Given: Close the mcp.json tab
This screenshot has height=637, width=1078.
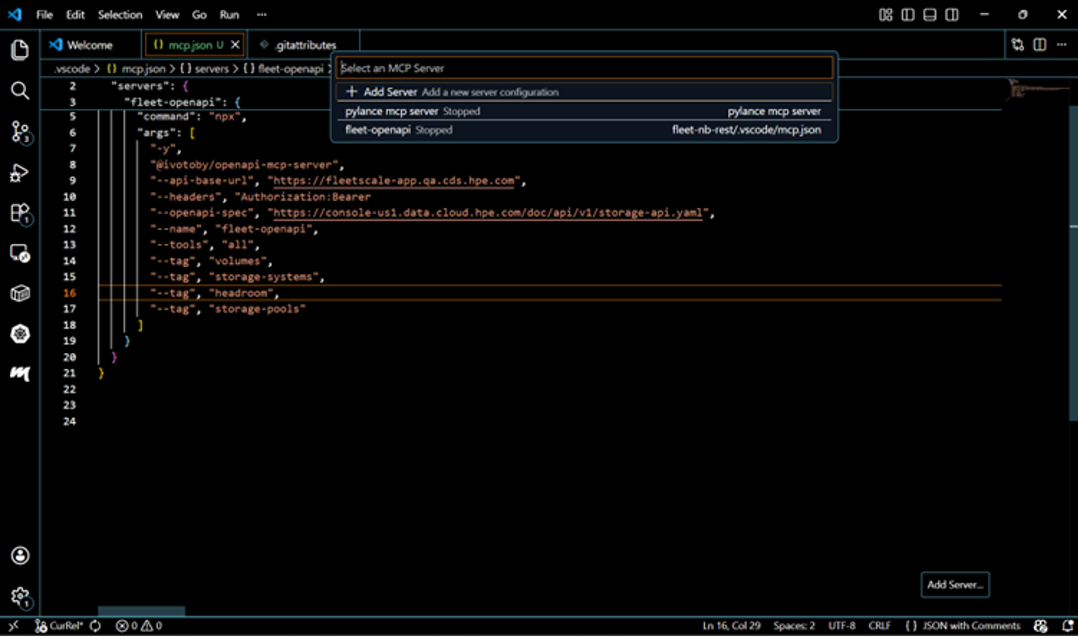Looking at the screenshot, I should [x=235, y=45].
